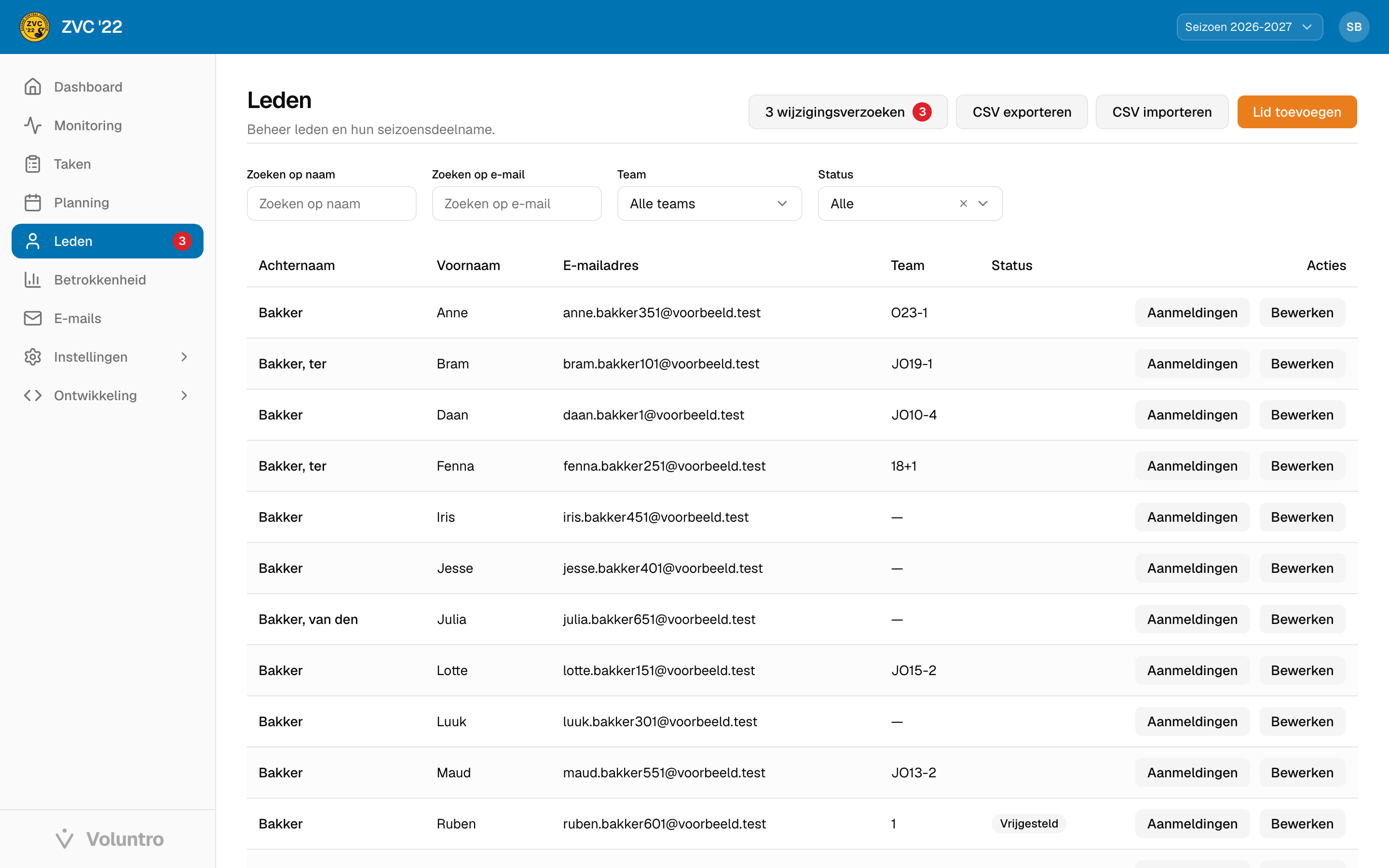Click Bewerken for Iris Bakker
This screenshot has width=1389, height=868.
(x=1302, y=516)
